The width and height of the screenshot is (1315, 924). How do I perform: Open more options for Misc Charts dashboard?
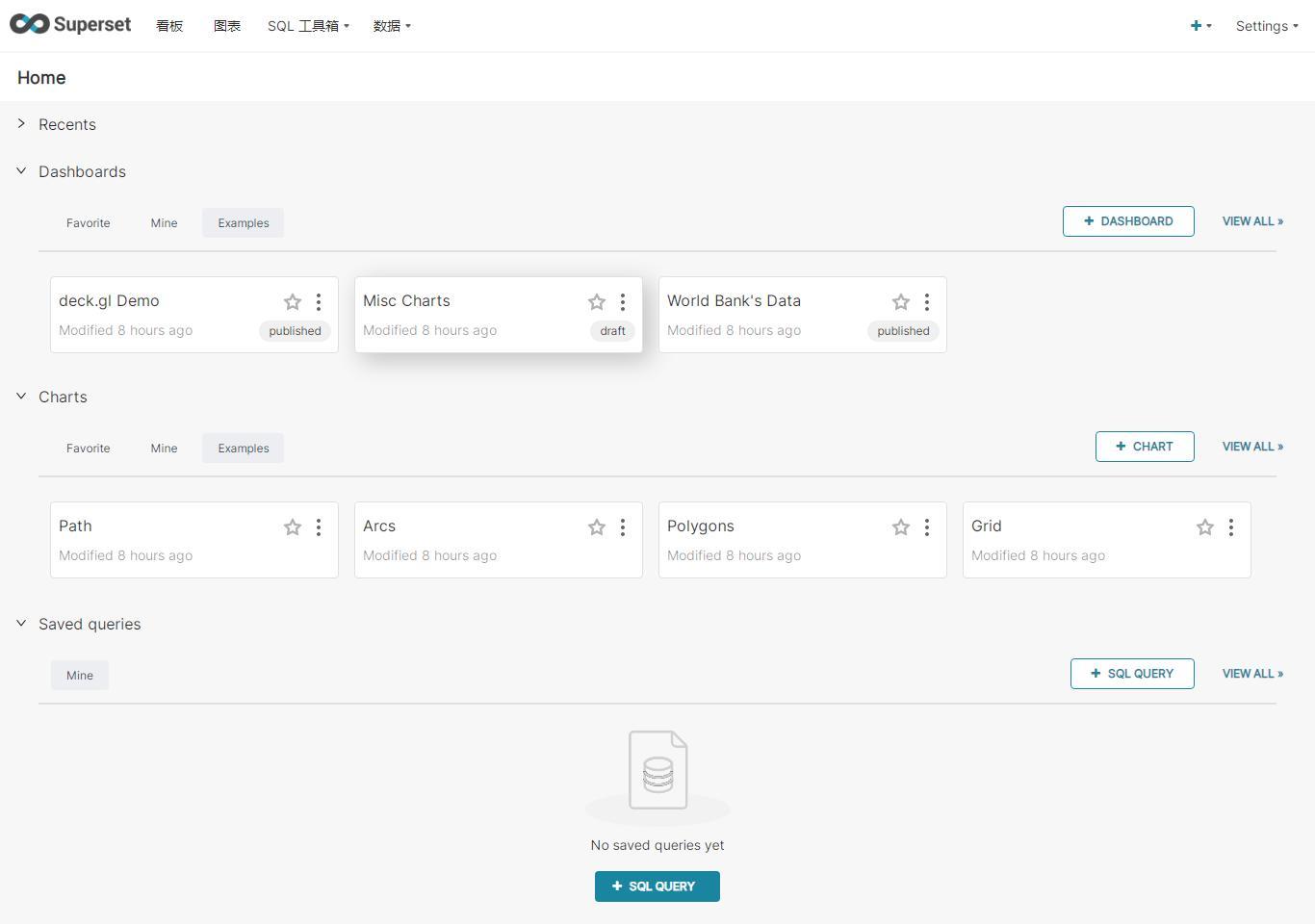click(623, 302)
